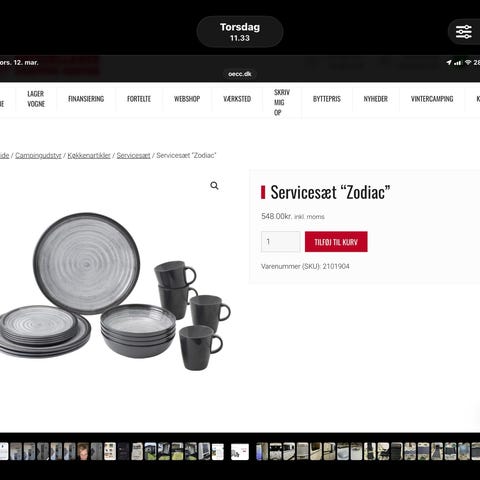Follow the Campingudstyr breadcrumb link
This screenshot has height=480, width=480.
tap(38, 155)
